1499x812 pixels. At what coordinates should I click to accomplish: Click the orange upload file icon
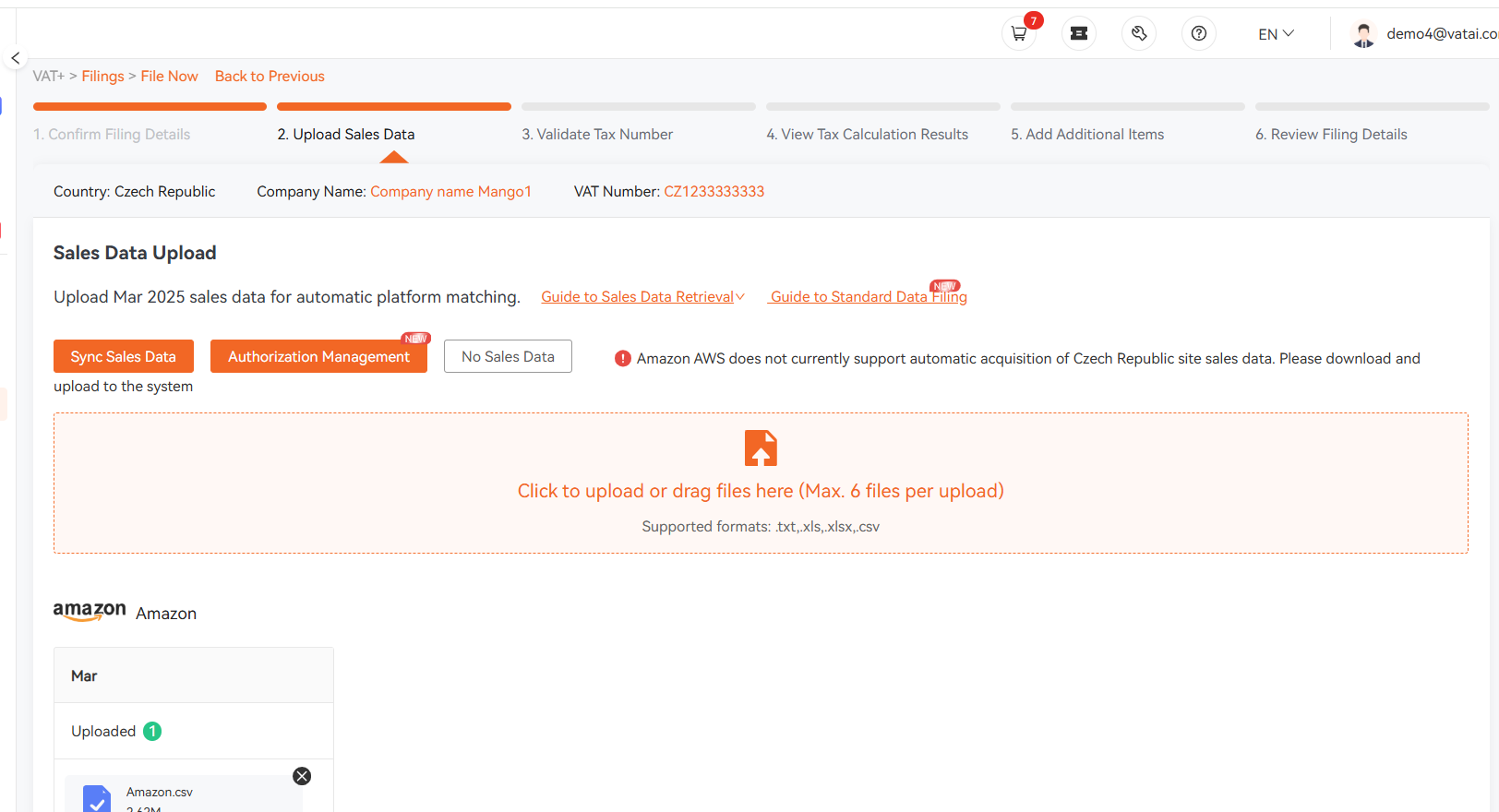[761, 448]
